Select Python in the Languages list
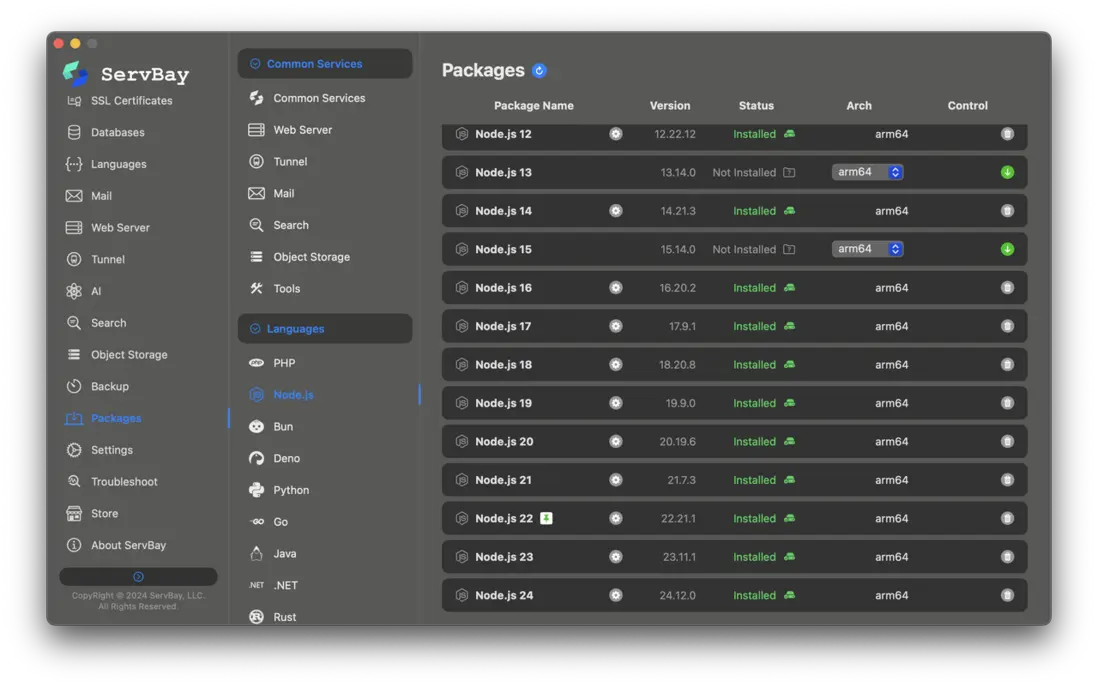Image resolution: width=1098 pixels, height=687 pixels. [x=291, y=490]
